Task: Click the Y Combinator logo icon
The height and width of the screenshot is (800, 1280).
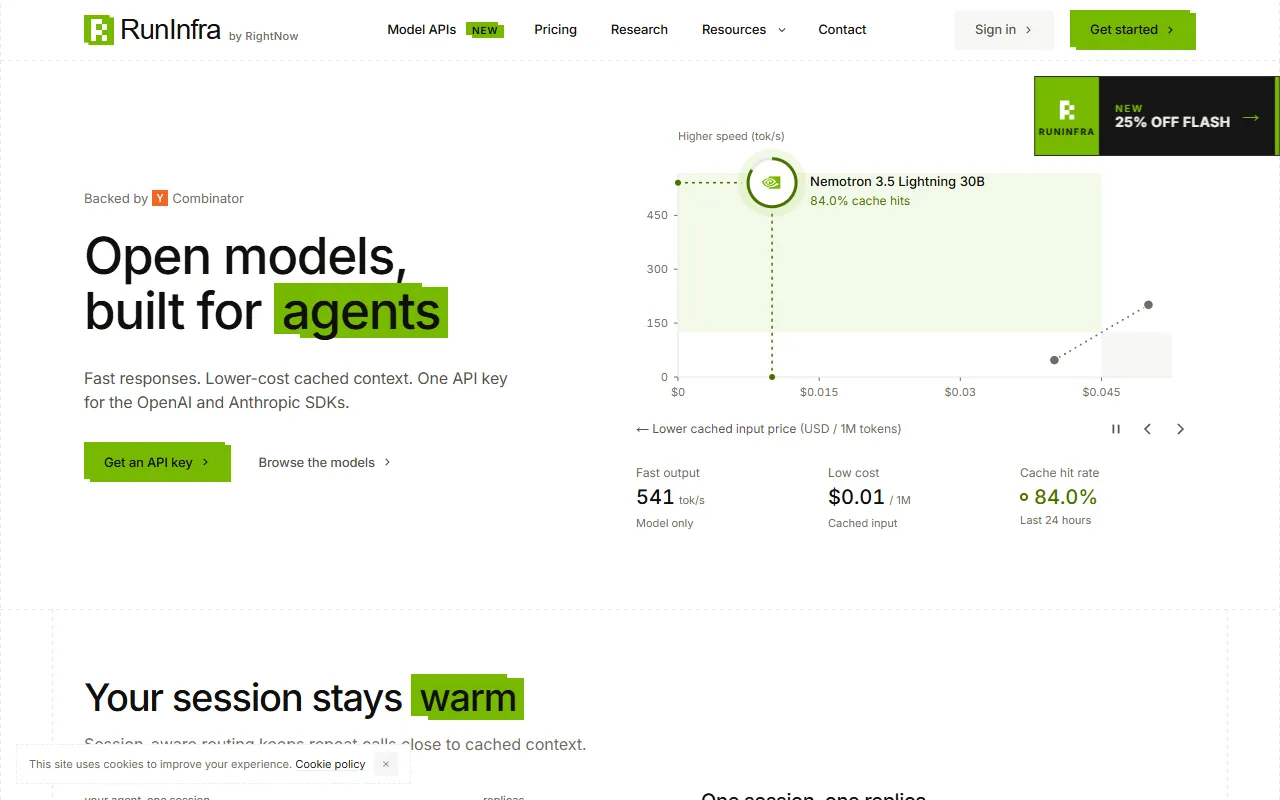Action: click(160, 198)
